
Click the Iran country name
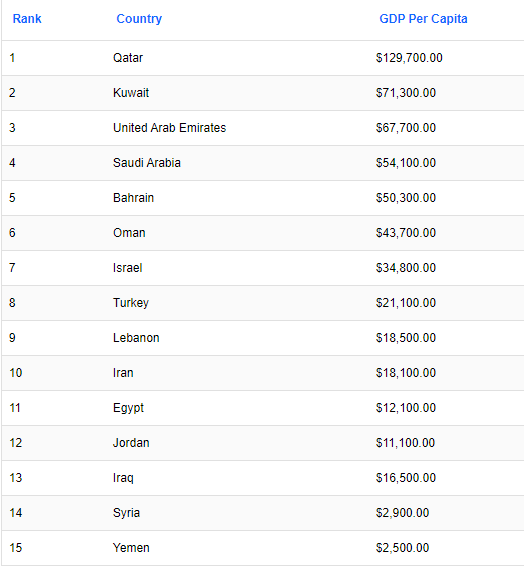123,373
